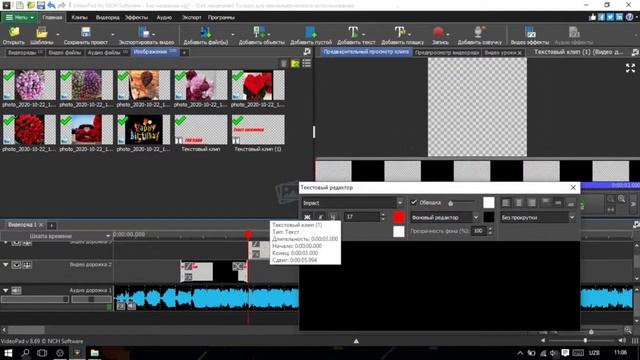Close the Текстовый редактор dialog
Screen dimensions: 640x360
point(573,187)
